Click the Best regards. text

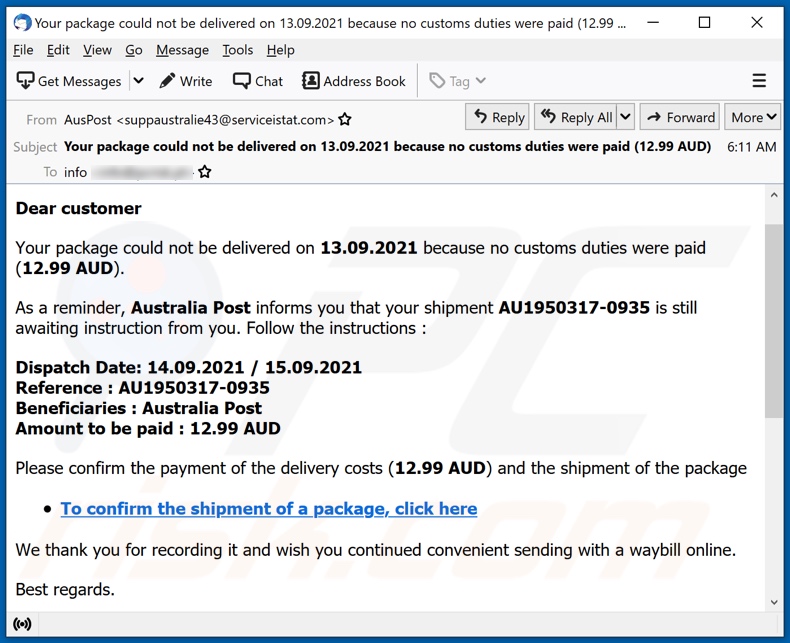pos(65,590)
